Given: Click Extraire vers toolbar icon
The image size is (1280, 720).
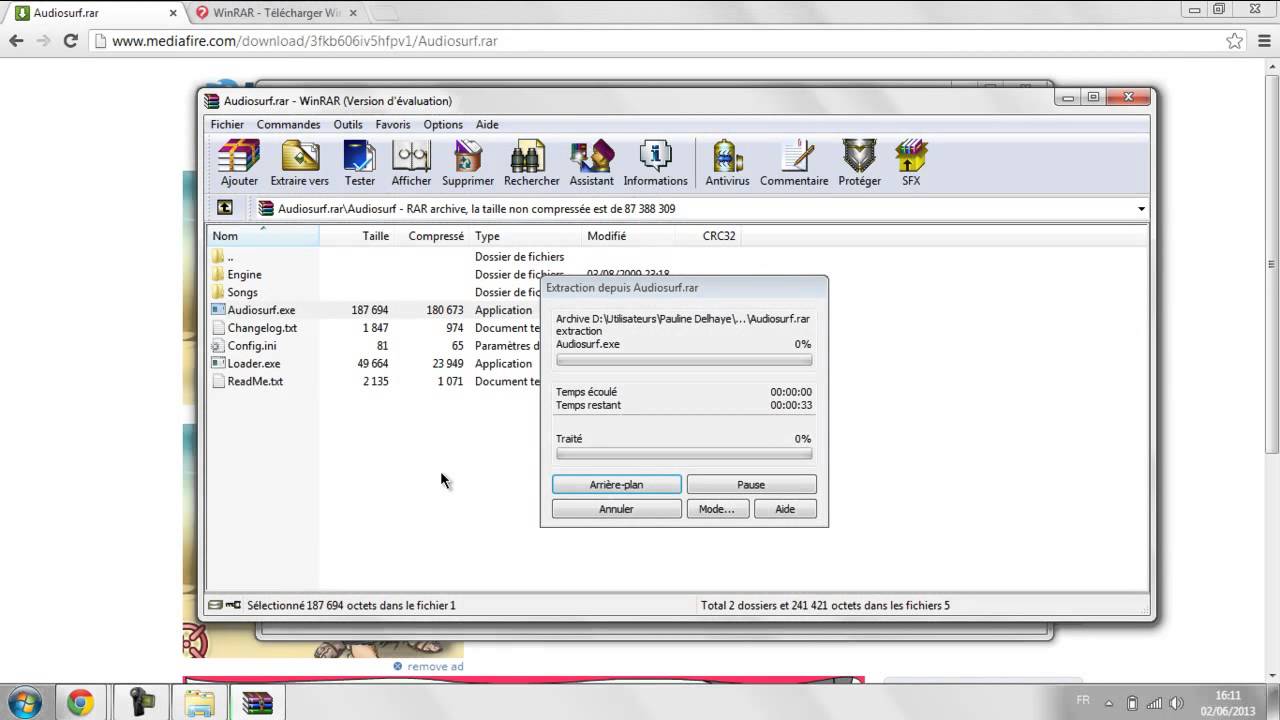Looking at the screenshot, I should 299,163.
